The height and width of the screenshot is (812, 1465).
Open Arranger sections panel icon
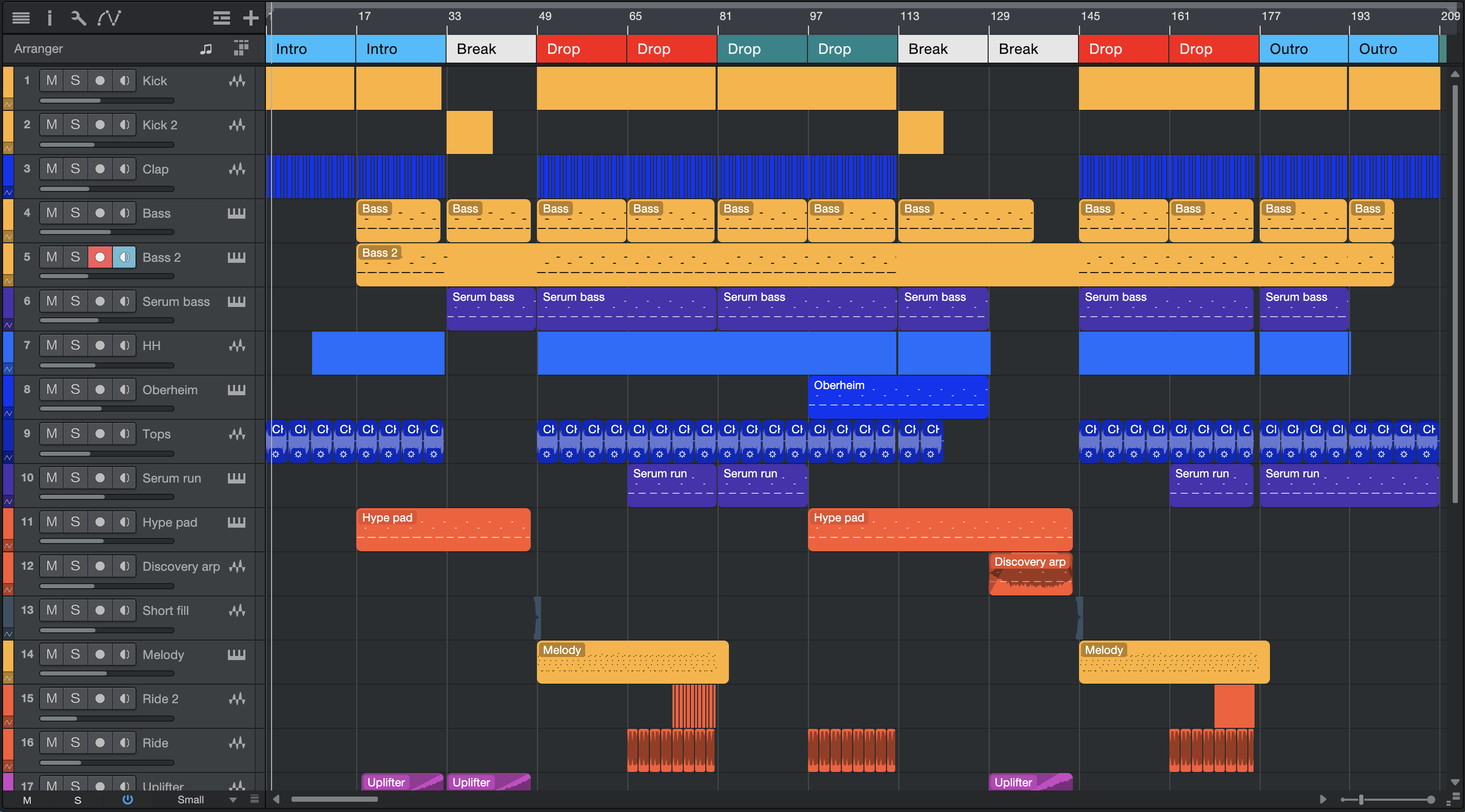(241, 48)
